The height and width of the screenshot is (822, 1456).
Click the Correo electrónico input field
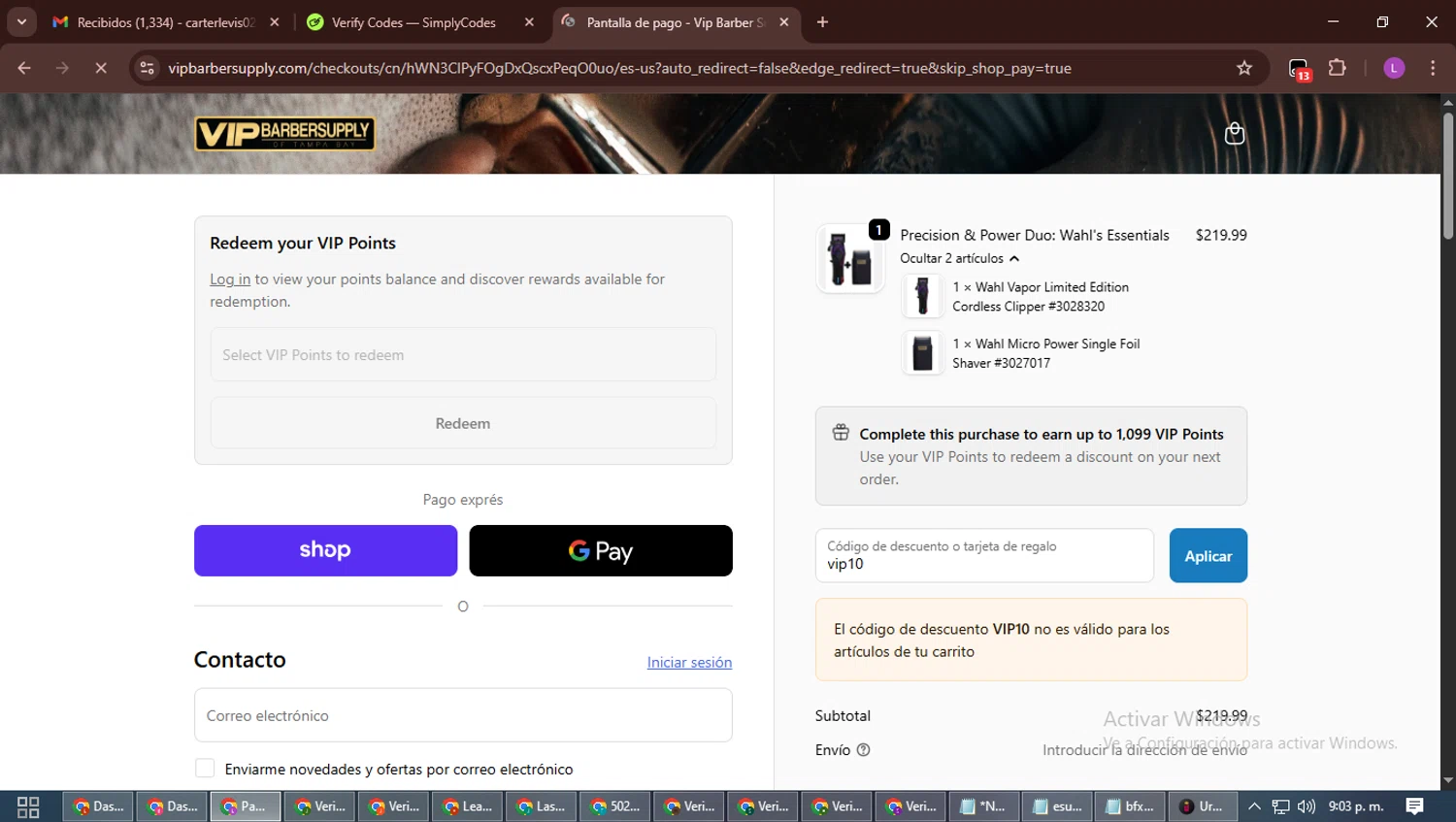point(463,715)
